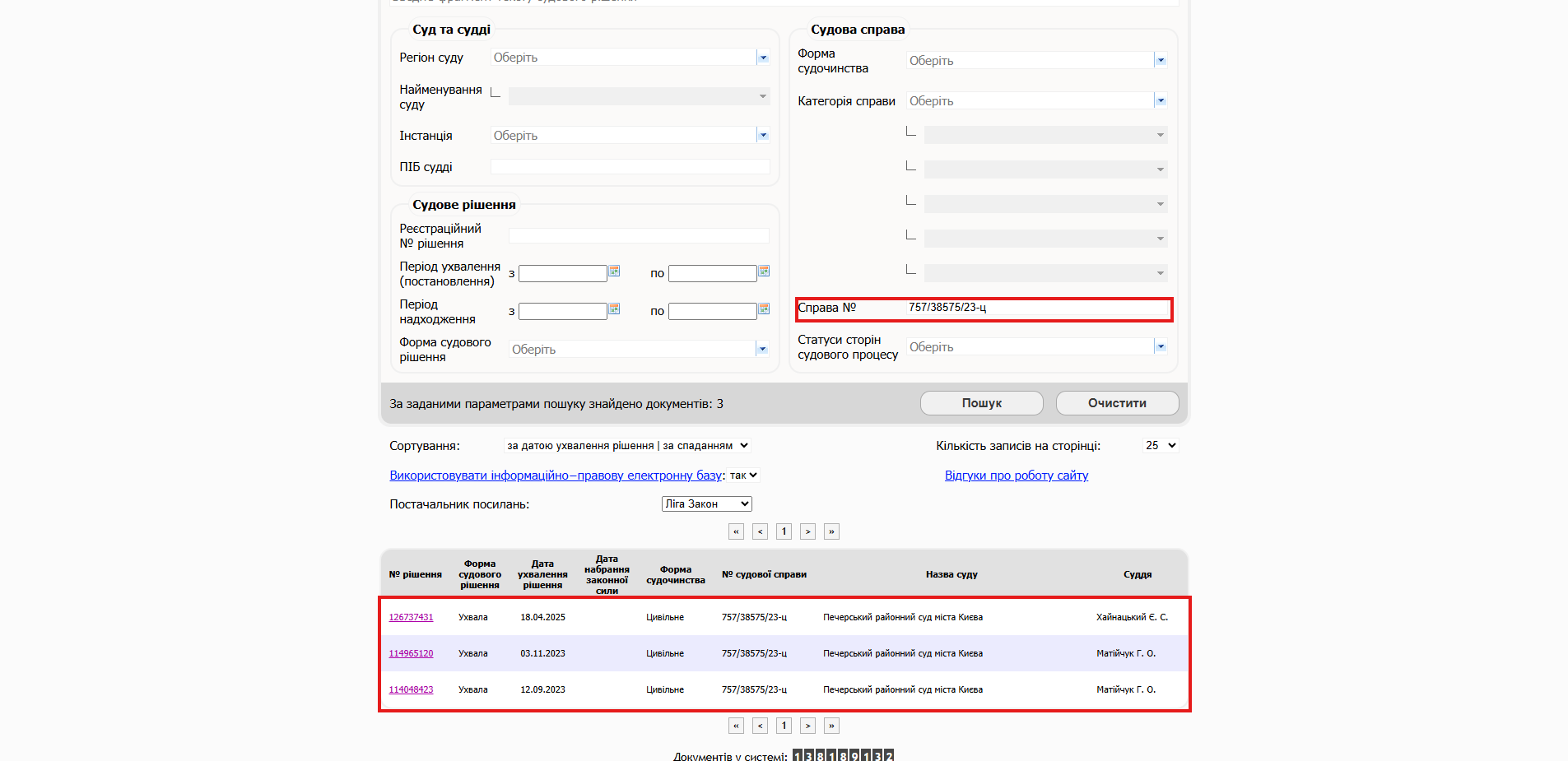Go to first page in top pager
Screen dimensions: 1568x761
coord(736,531)
